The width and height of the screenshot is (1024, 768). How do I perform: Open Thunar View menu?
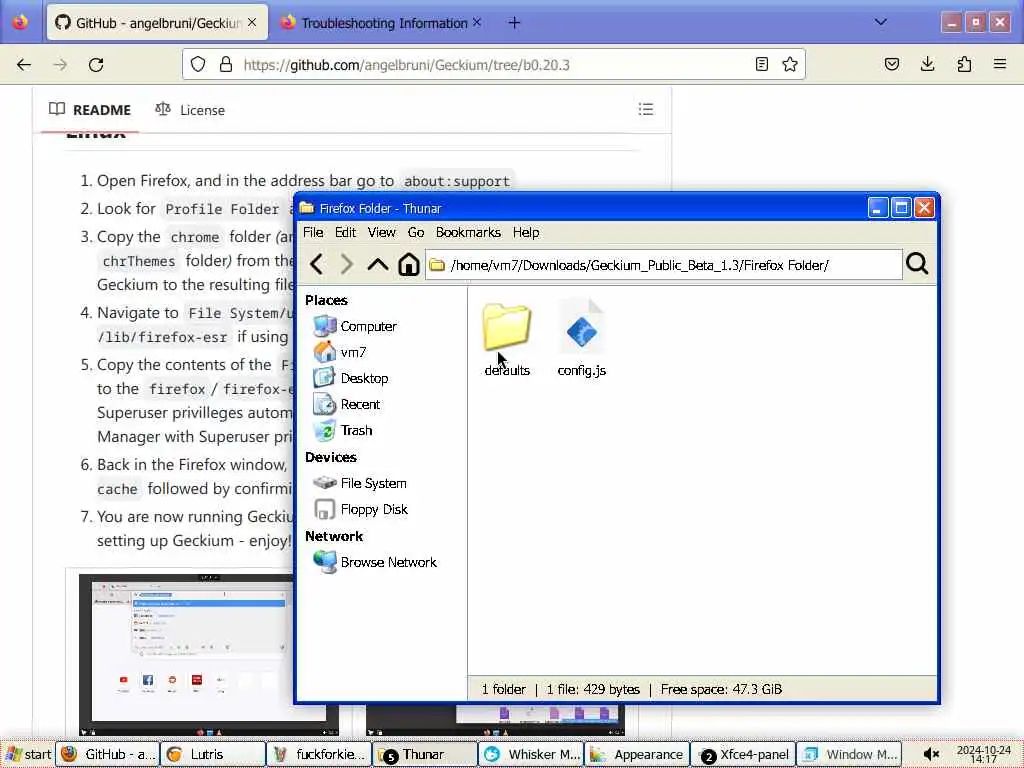click(x=381, y=232)
